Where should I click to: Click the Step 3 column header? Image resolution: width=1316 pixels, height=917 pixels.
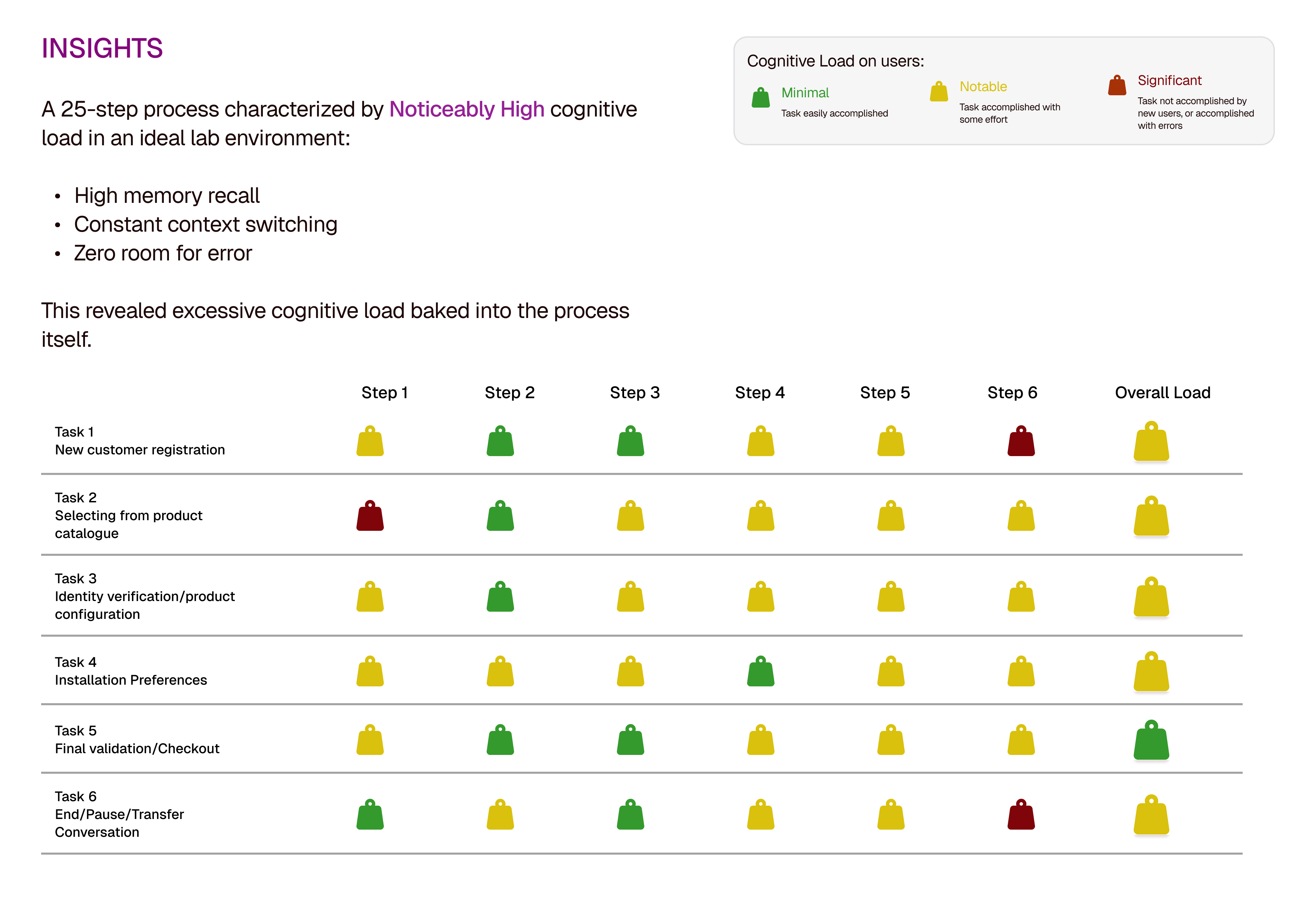tap(634, 393)
